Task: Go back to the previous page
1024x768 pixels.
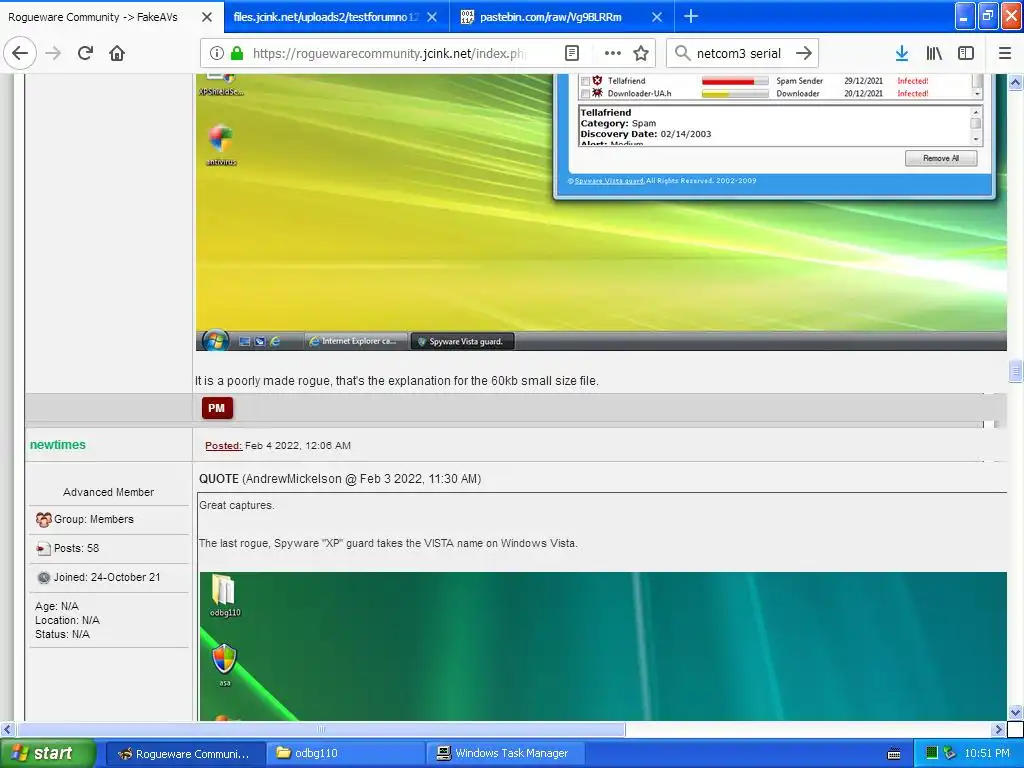Action: pyautogui.click(x=20, y=53)
